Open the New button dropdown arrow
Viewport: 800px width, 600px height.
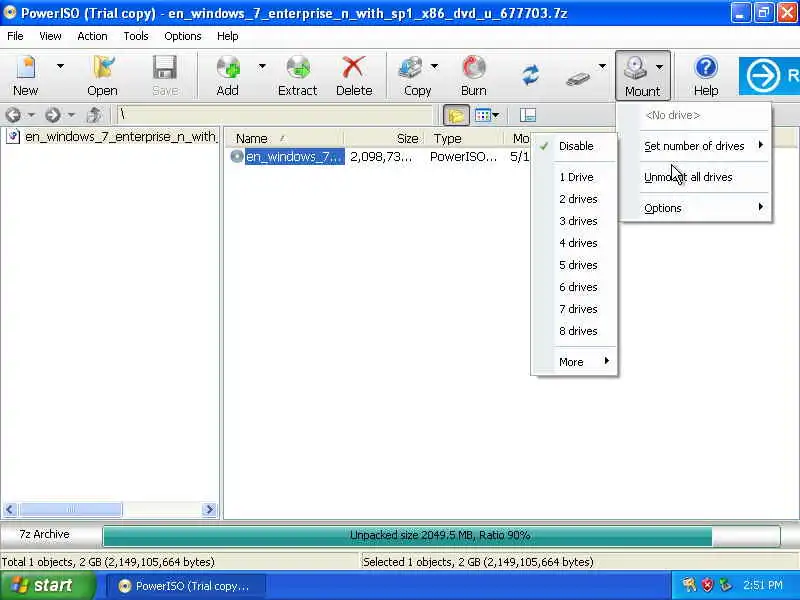coord(60,66)
